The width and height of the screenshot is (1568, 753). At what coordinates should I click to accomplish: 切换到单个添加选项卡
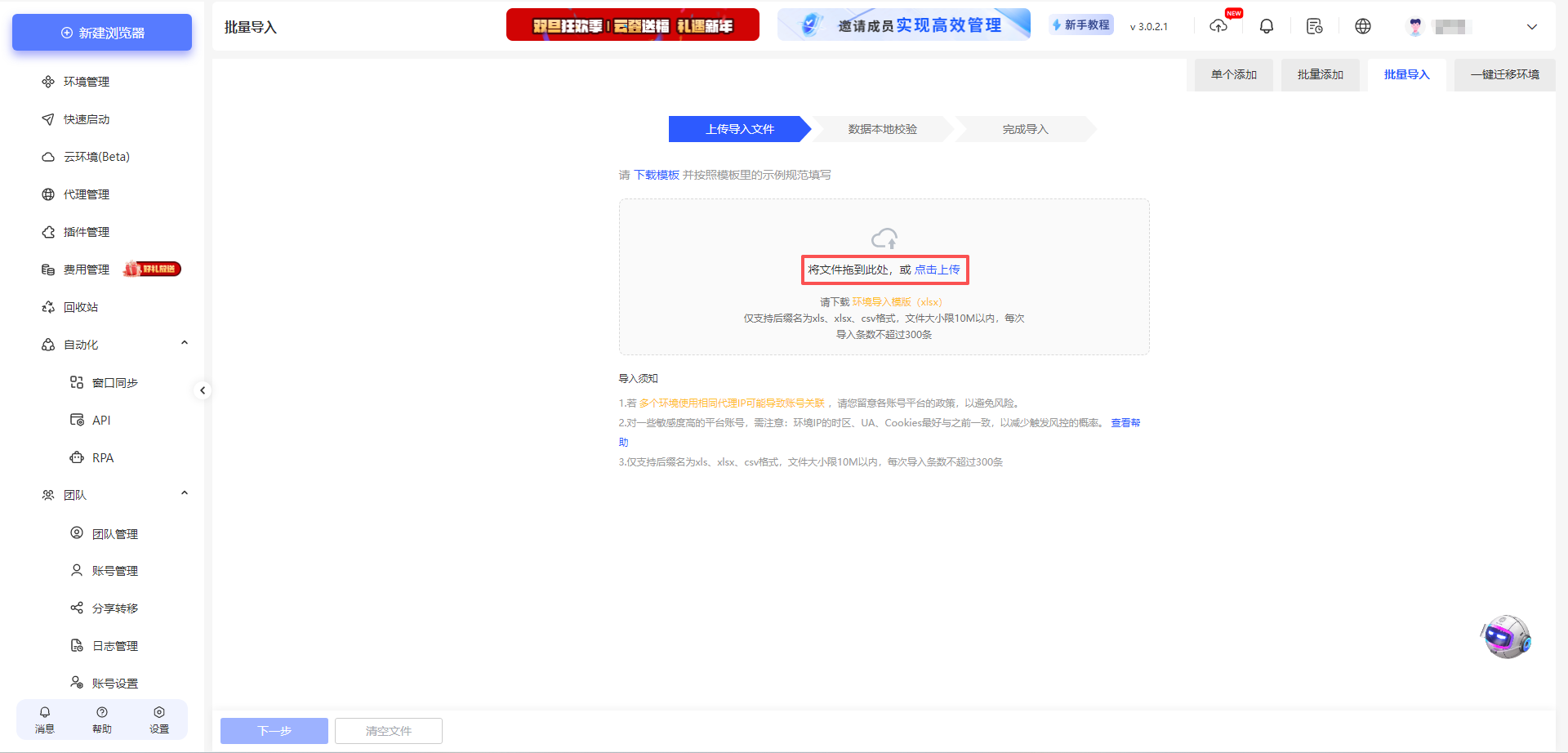pyautogui.click(x=1232, y=74)
